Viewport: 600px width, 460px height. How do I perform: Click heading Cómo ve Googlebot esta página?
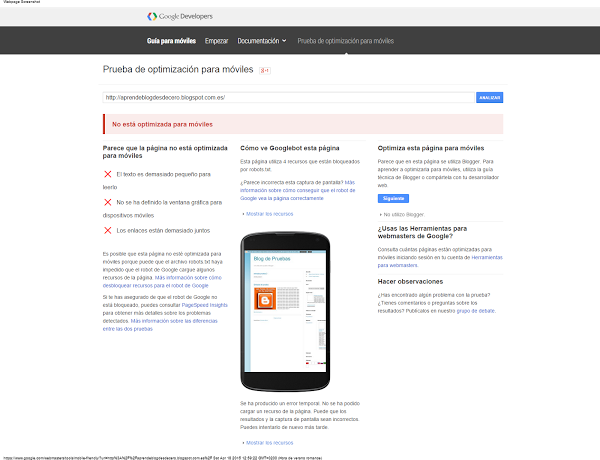pos(290,148)
